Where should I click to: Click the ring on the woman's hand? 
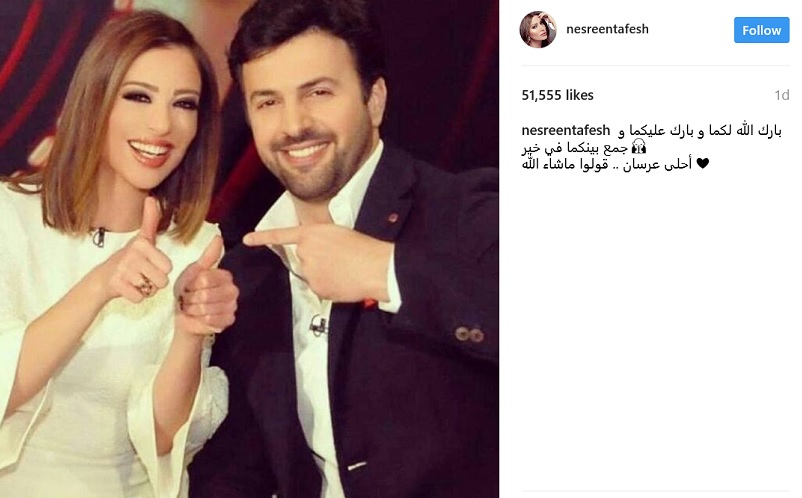pyautogui.click(x=145, y=285)
